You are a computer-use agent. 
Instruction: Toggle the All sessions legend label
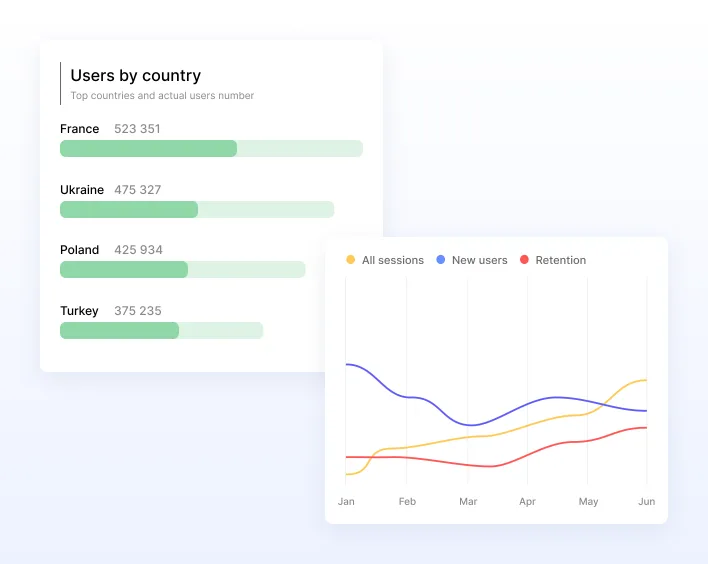[x=393, y=260]
